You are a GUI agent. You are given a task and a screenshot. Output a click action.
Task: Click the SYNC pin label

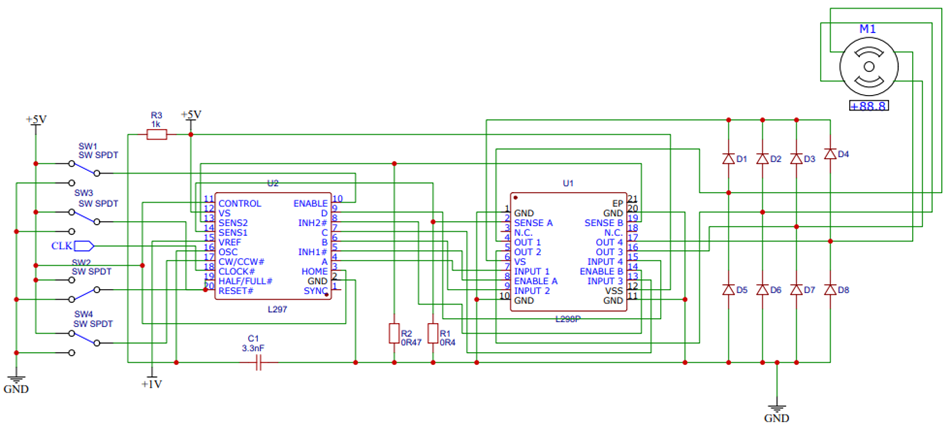point(316,290)
